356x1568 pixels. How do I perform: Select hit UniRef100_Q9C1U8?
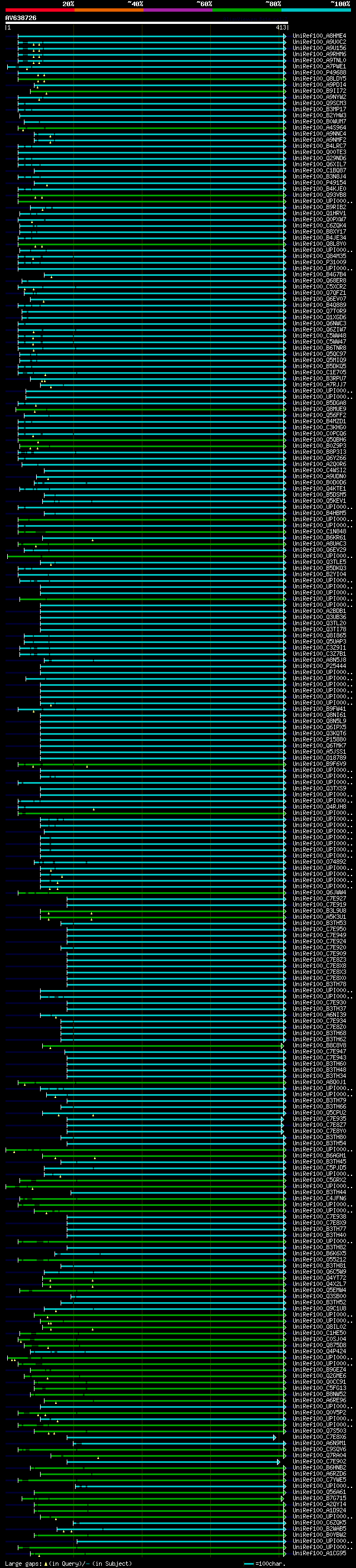coord(319,1308)
